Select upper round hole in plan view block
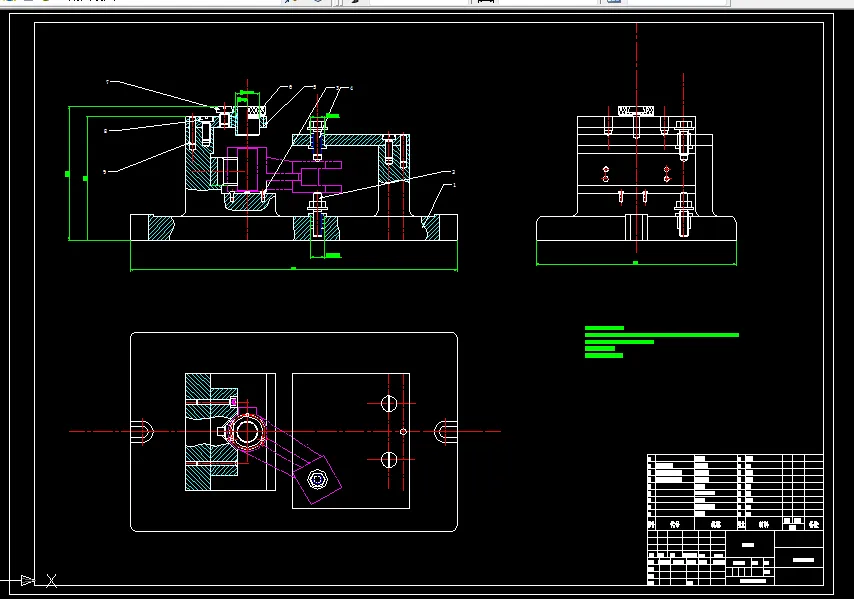The width and height of the screenshot is (854, 599). tap(389, 404)
